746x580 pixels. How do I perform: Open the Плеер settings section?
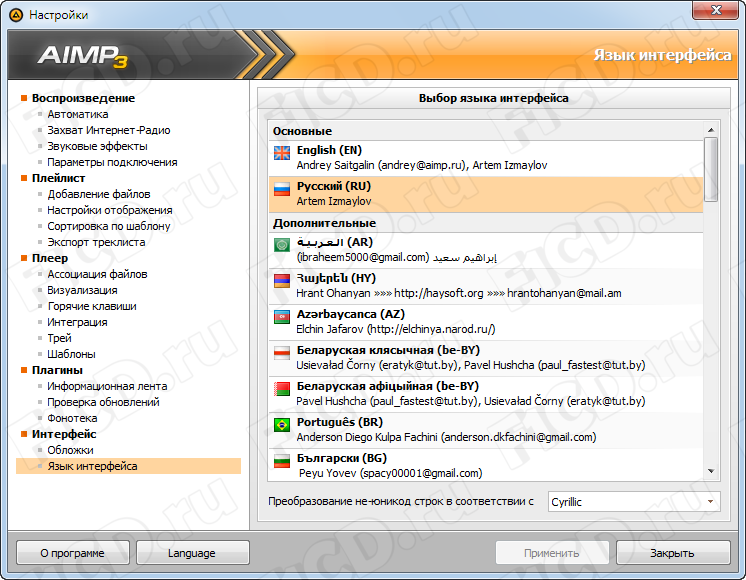(50, 258)
